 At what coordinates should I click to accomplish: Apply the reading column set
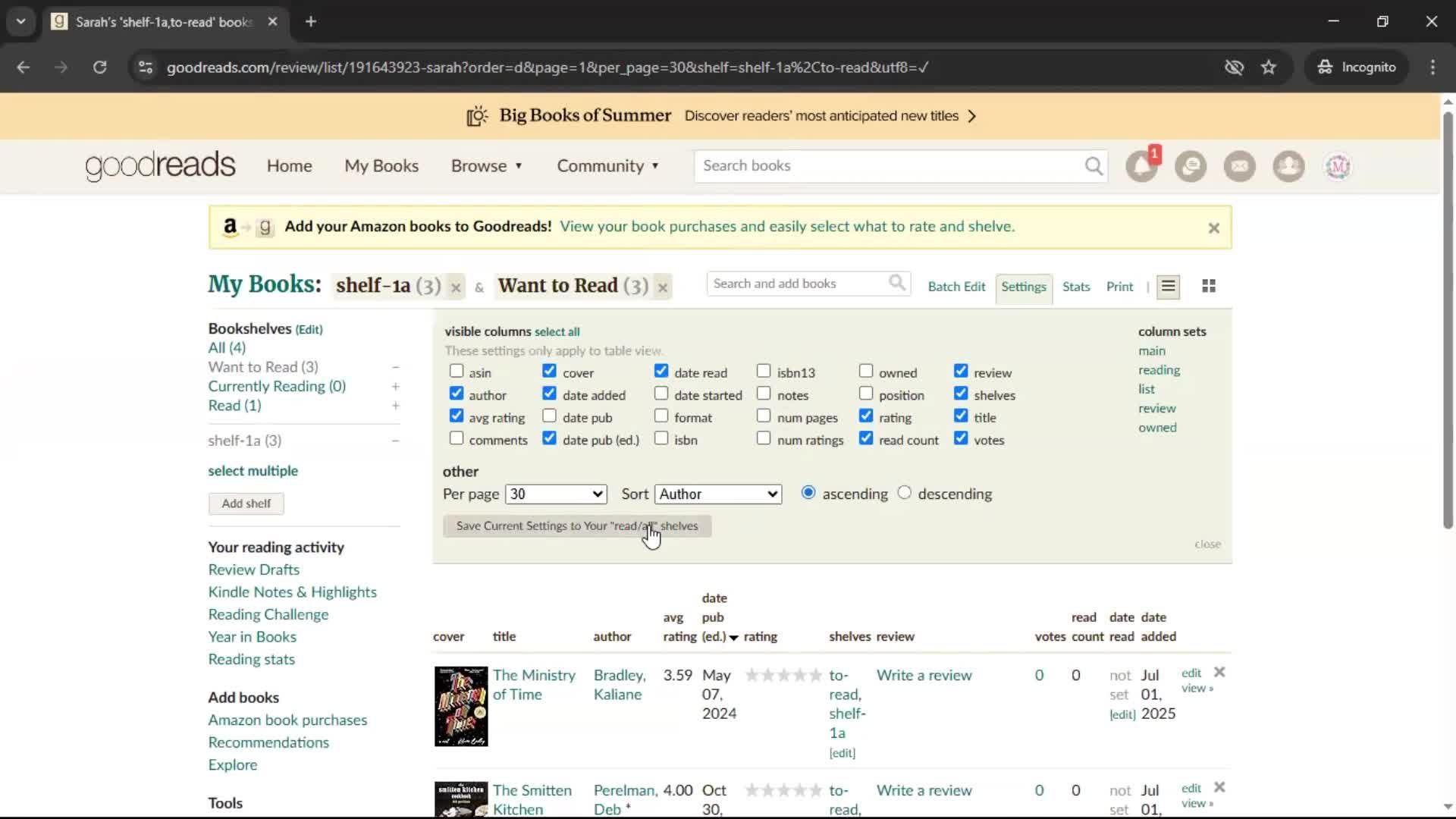coord(1159,370)
